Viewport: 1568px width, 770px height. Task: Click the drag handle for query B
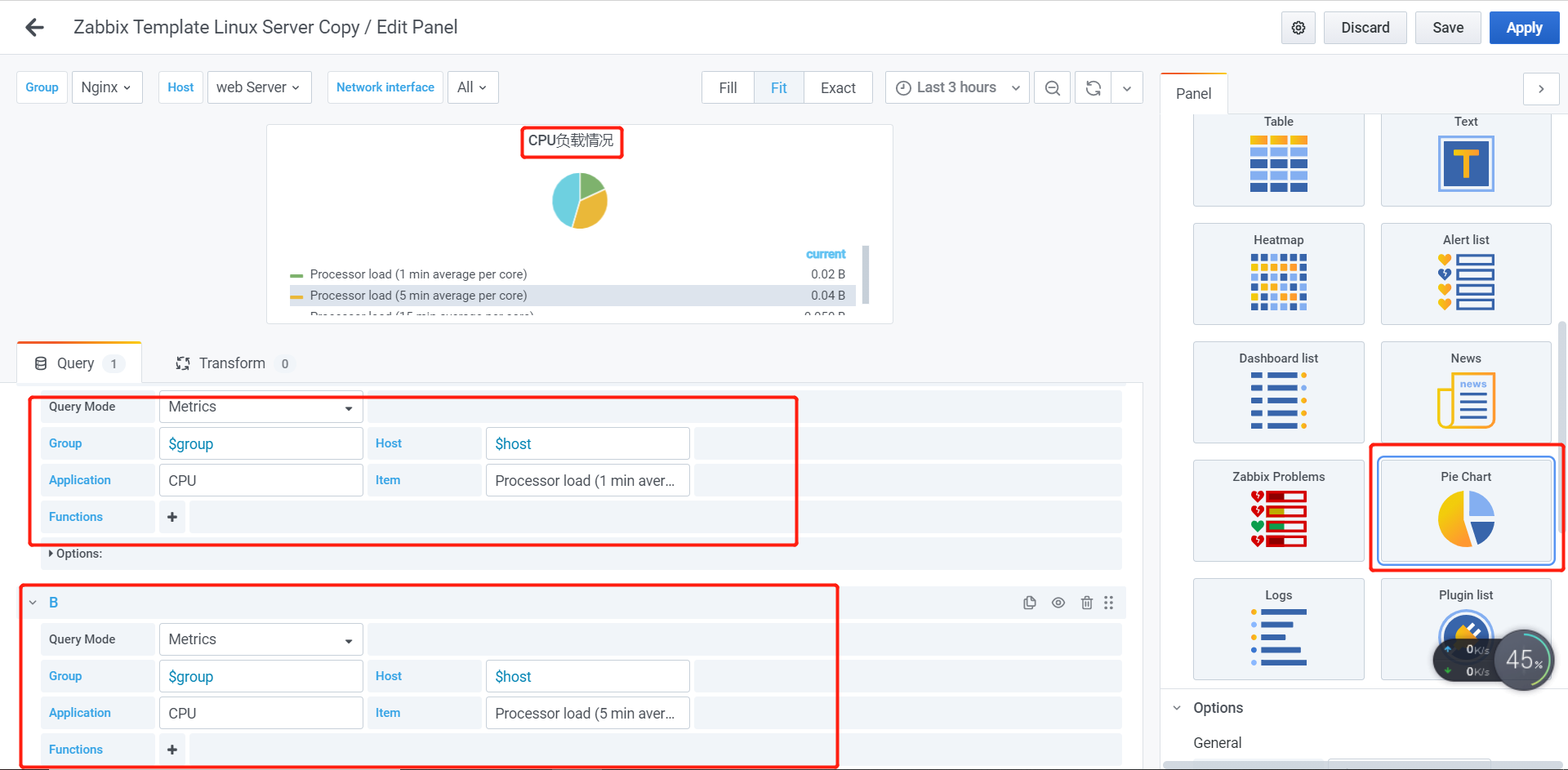click(1109, 603)
